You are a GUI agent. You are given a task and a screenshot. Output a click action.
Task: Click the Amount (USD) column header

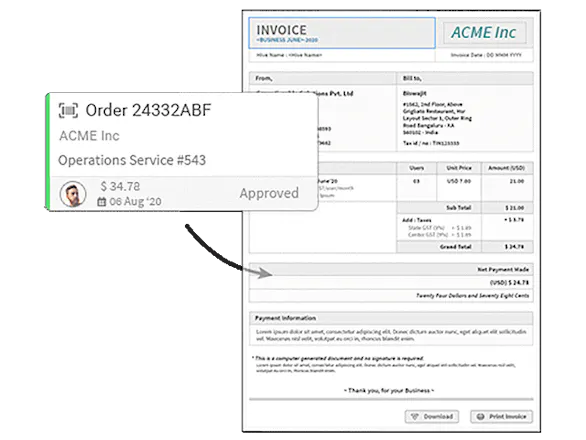pos(506,168)
